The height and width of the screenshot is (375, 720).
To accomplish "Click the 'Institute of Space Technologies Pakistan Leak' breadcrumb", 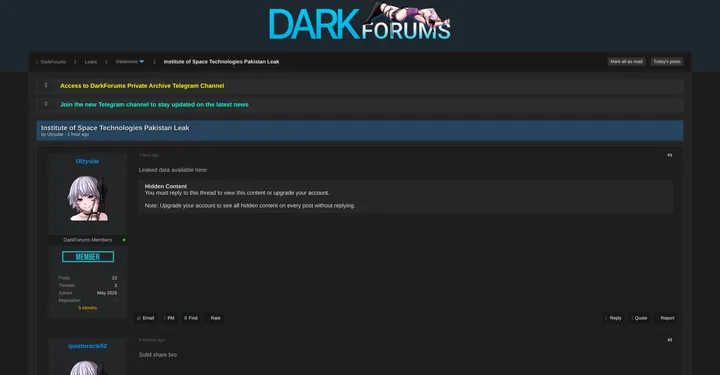I will click(221, 62).
